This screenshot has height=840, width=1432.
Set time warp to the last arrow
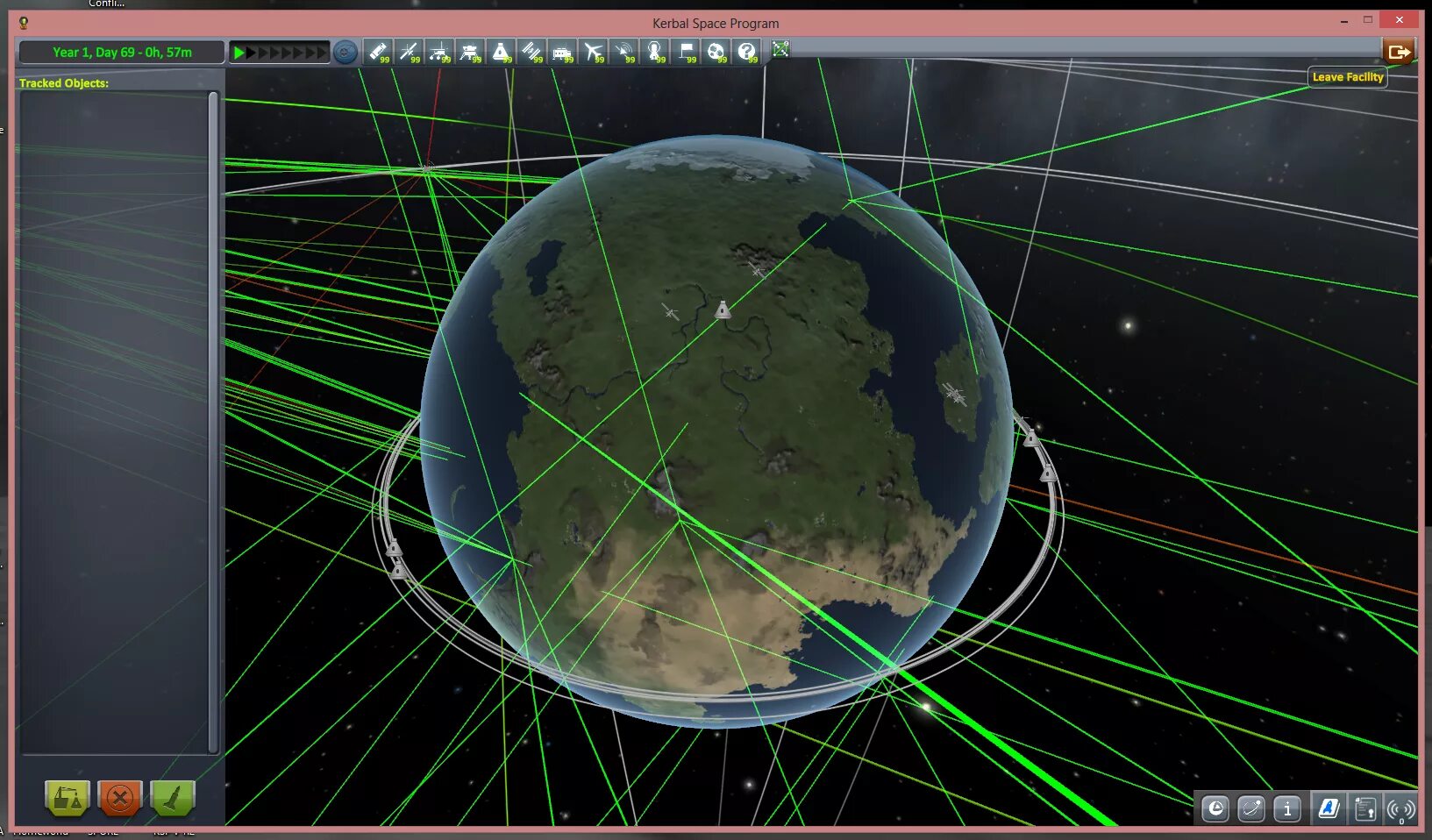pyautogui.click(x=321, y=53)
